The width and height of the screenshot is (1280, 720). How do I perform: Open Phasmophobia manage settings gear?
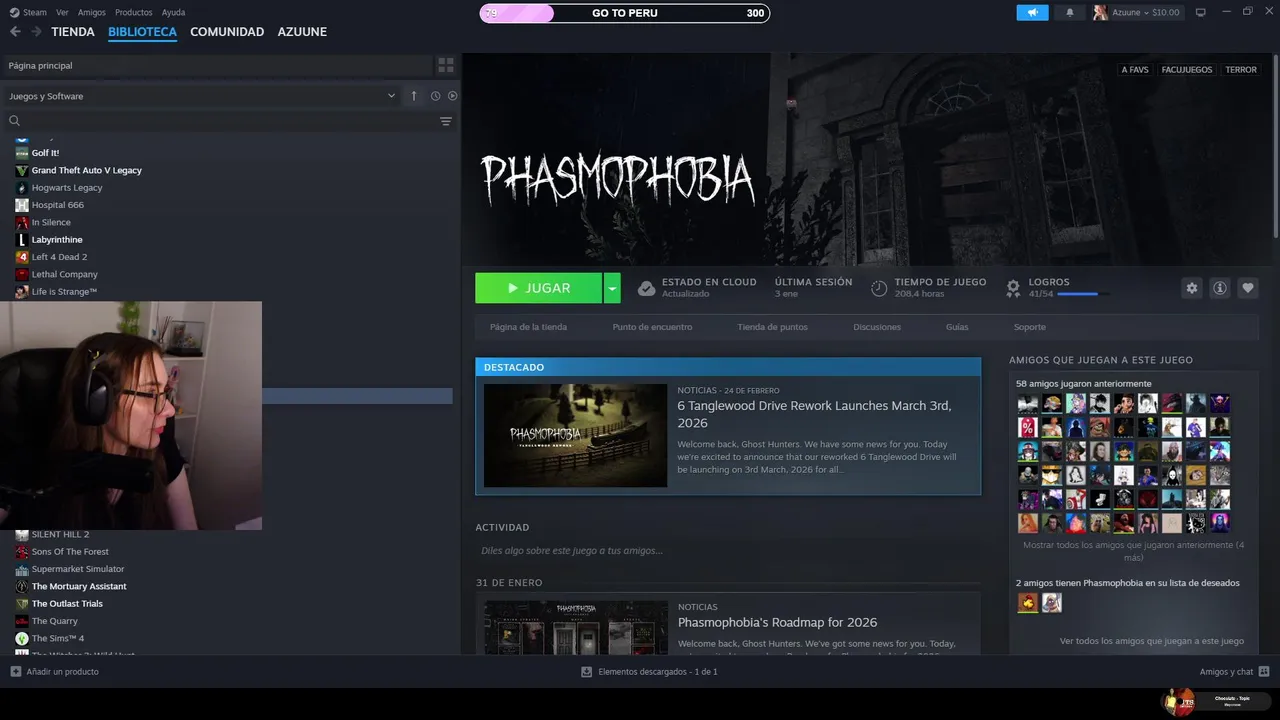[1191, 288]
